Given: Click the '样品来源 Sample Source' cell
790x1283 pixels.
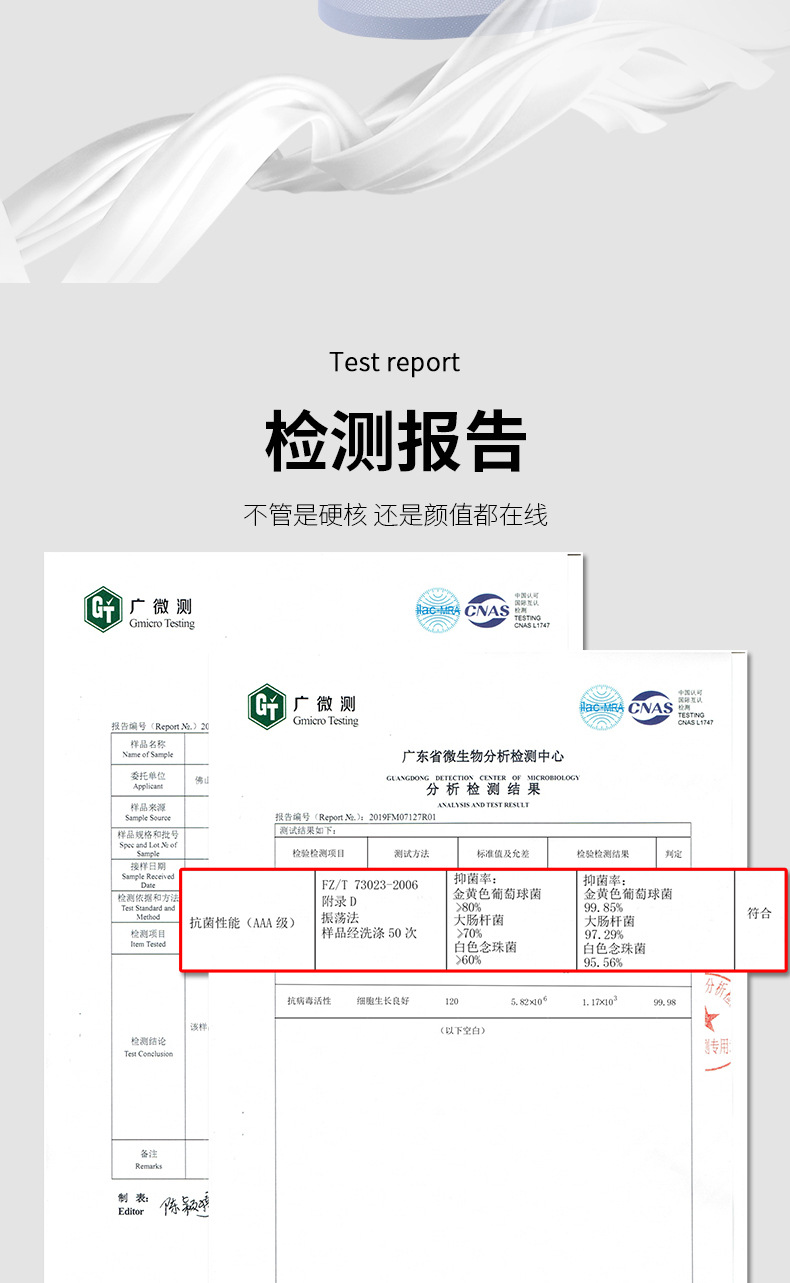Looking at the screenshot, I should [148, 812].
